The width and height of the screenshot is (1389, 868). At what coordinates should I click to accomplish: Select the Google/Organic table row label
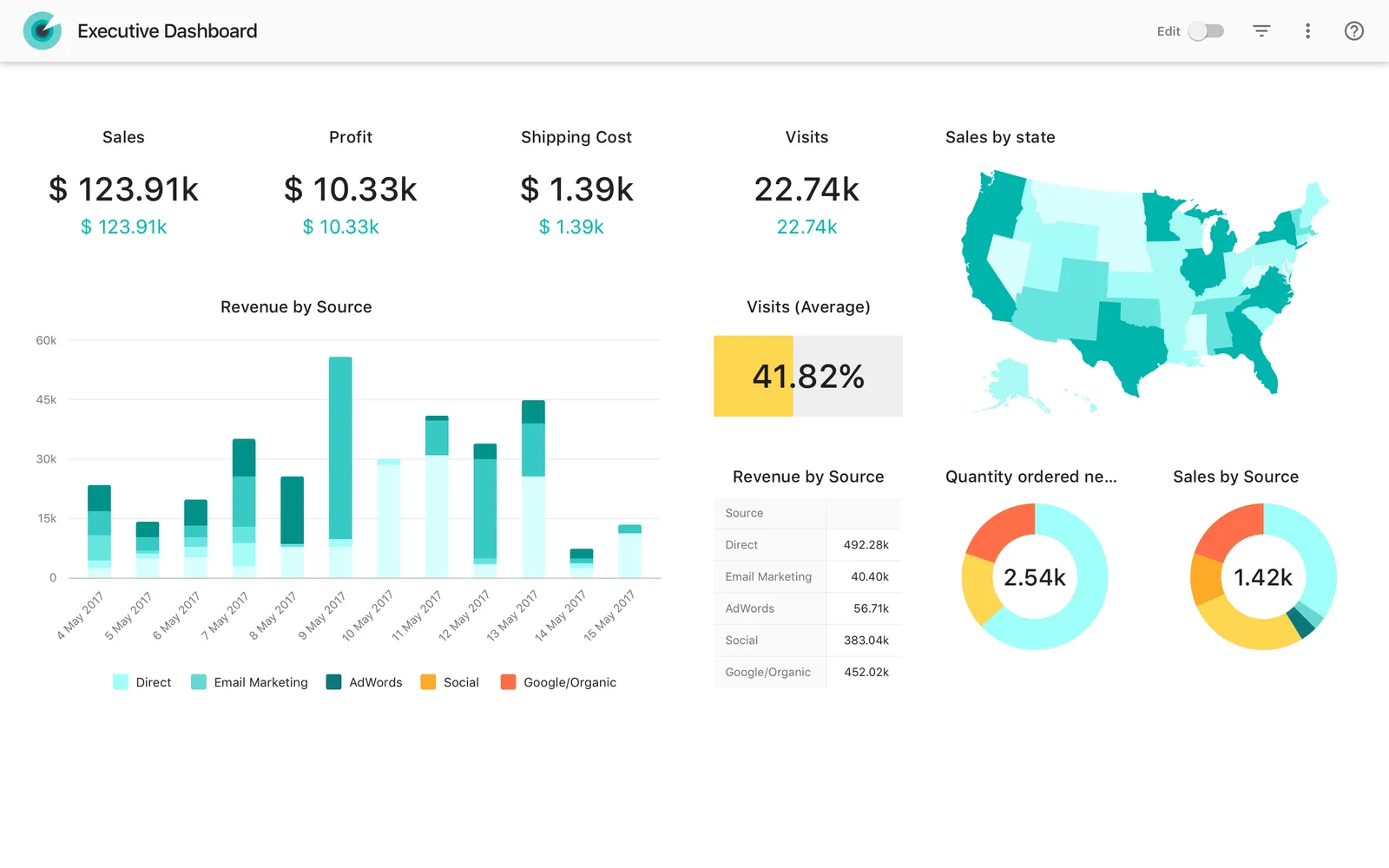[x=767, y=672]
